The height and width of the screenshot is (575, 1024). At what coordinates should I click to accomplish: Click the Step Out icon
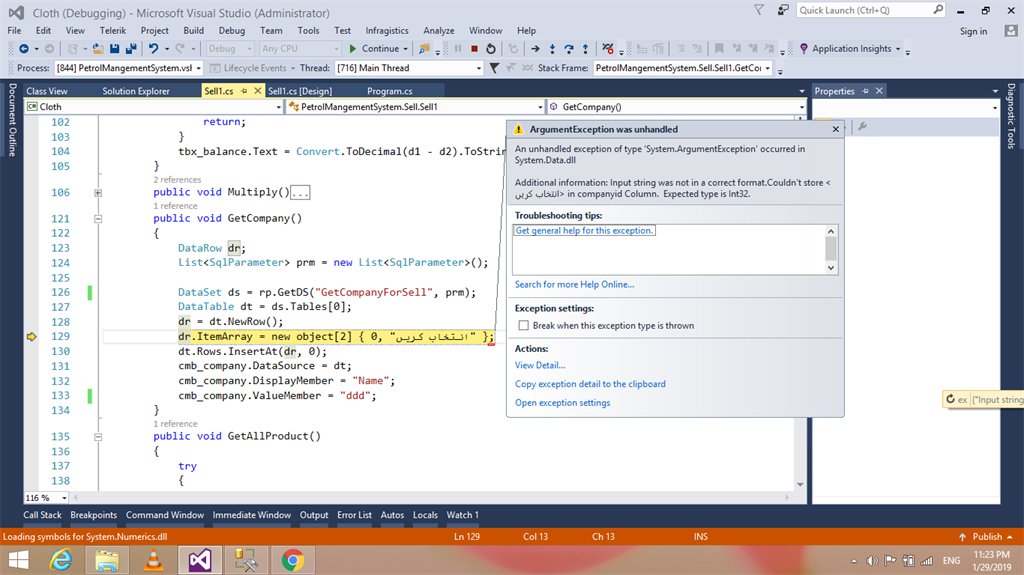(x=585, y=49)
